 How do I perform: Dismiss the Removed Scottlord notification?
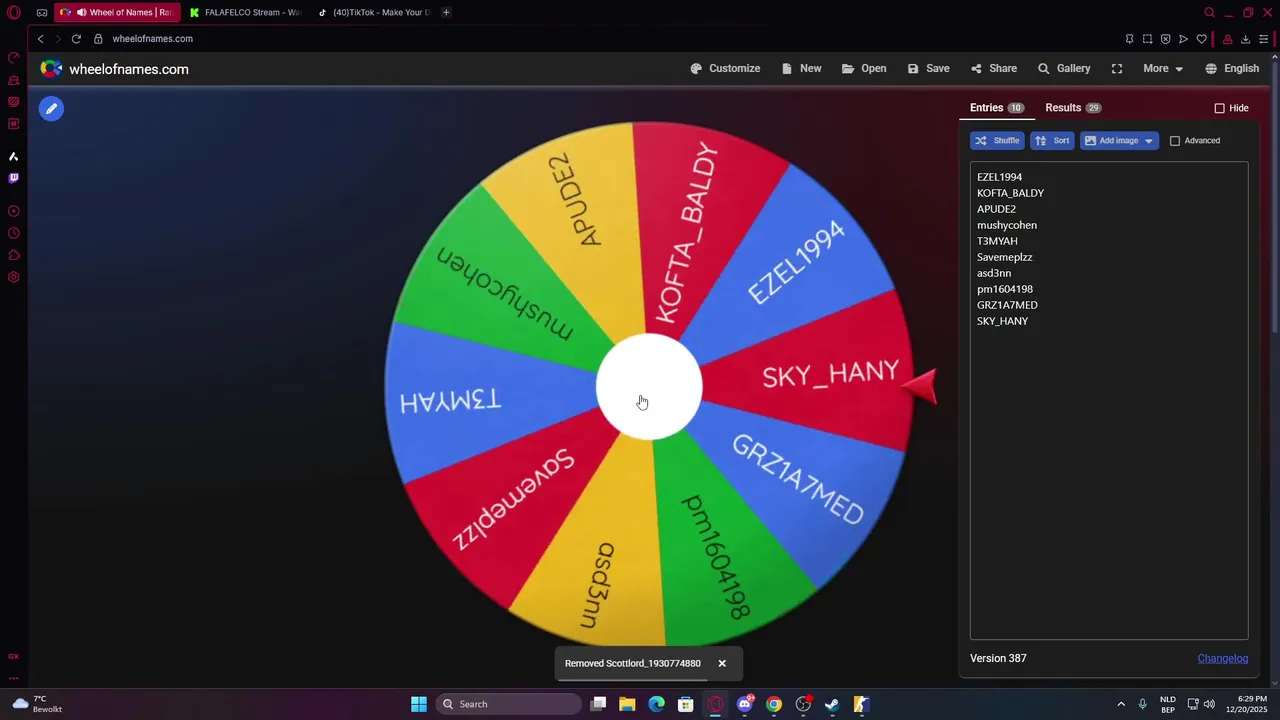(722, 663)
